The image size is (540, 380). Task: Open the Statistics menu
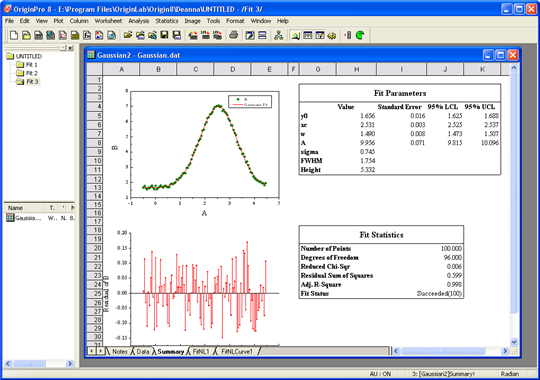click(x=167, y=21)
